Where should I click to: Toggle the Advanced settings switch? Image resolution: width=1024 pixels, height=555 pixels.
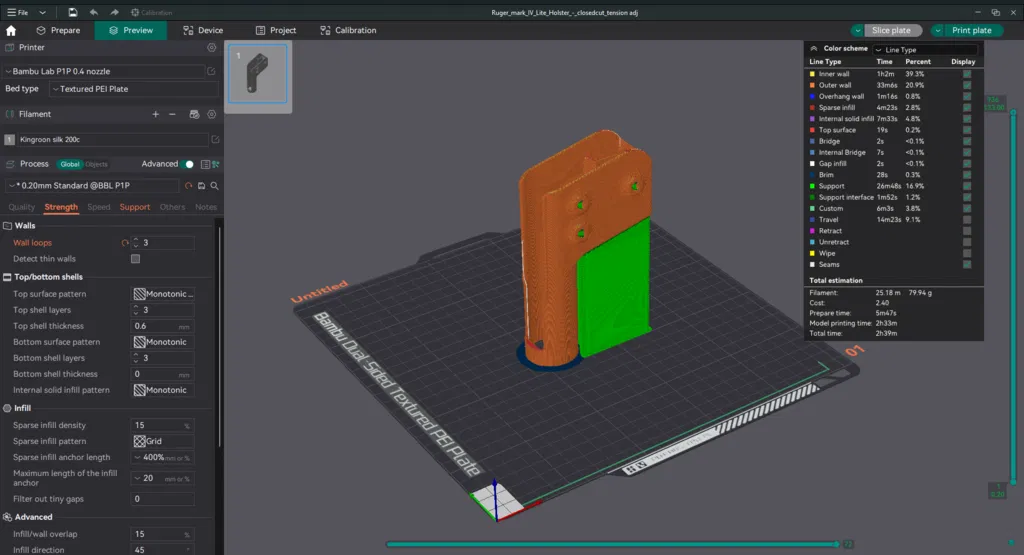(189, 164)
